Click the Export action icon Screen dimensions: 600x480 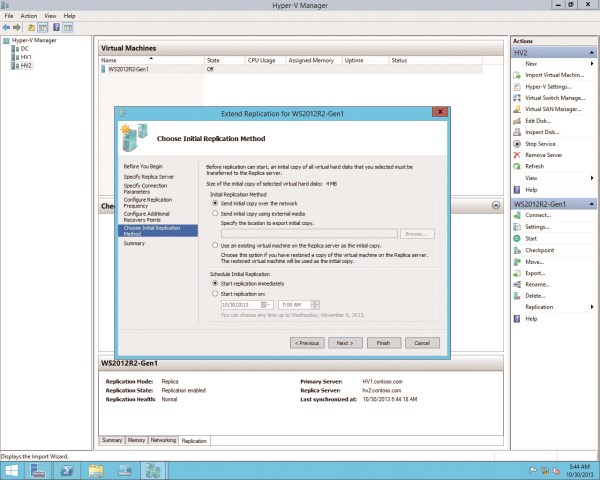coord(517,273)
